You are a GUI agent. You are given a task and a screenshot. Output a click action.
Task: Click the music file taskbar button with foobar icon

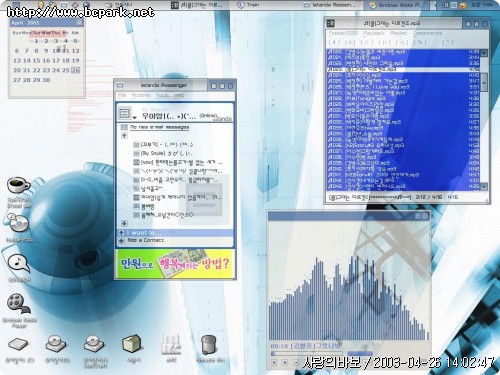pos(196,5)
